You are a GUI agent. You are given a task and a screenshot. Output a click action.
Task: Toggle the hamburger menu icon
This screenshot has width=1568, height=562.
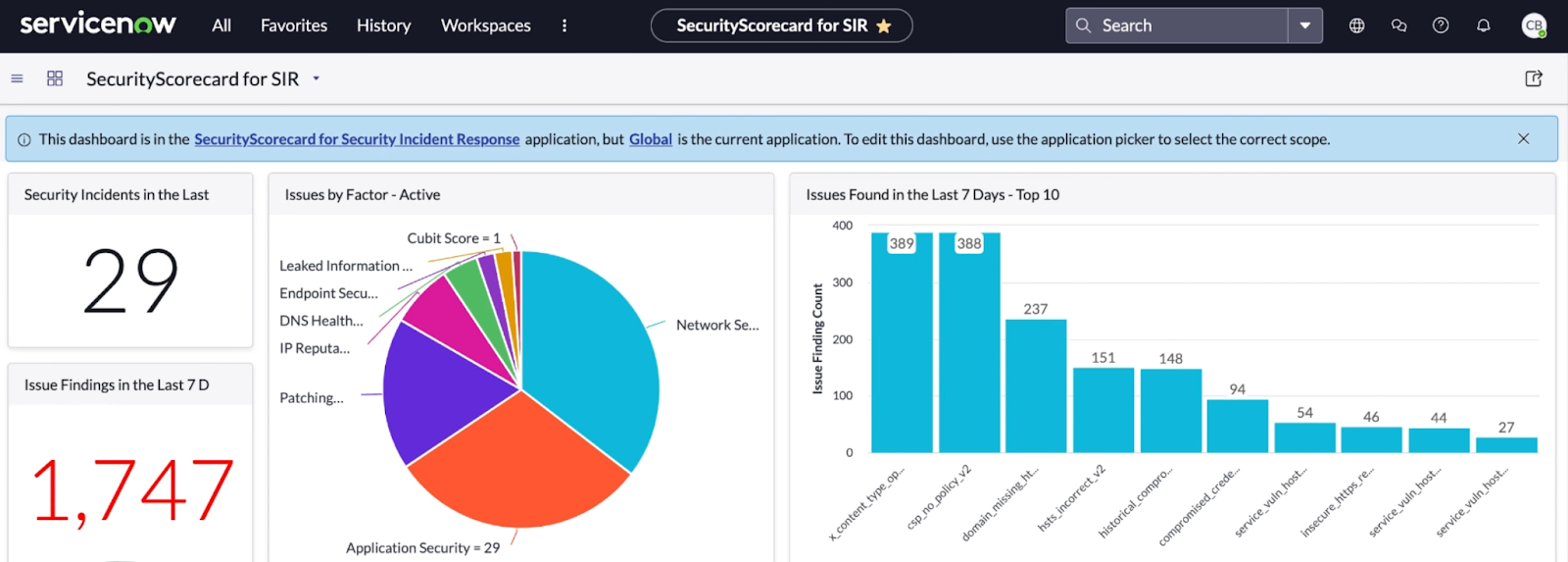tap(17, 78)
